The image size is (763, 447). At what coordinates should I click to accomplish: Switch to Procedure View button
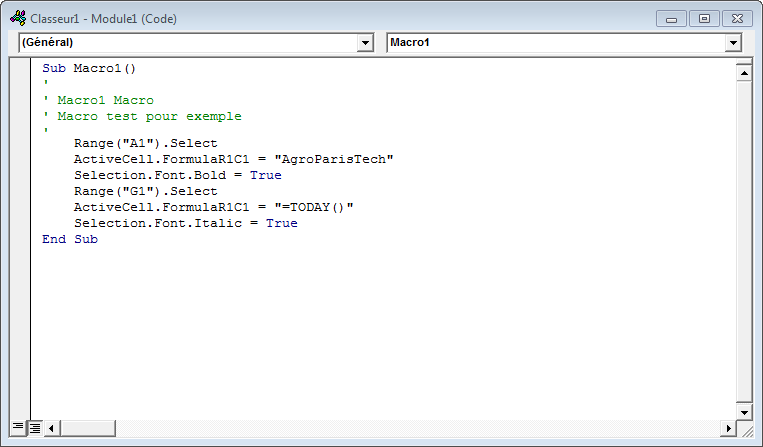(x=18, y=428)
